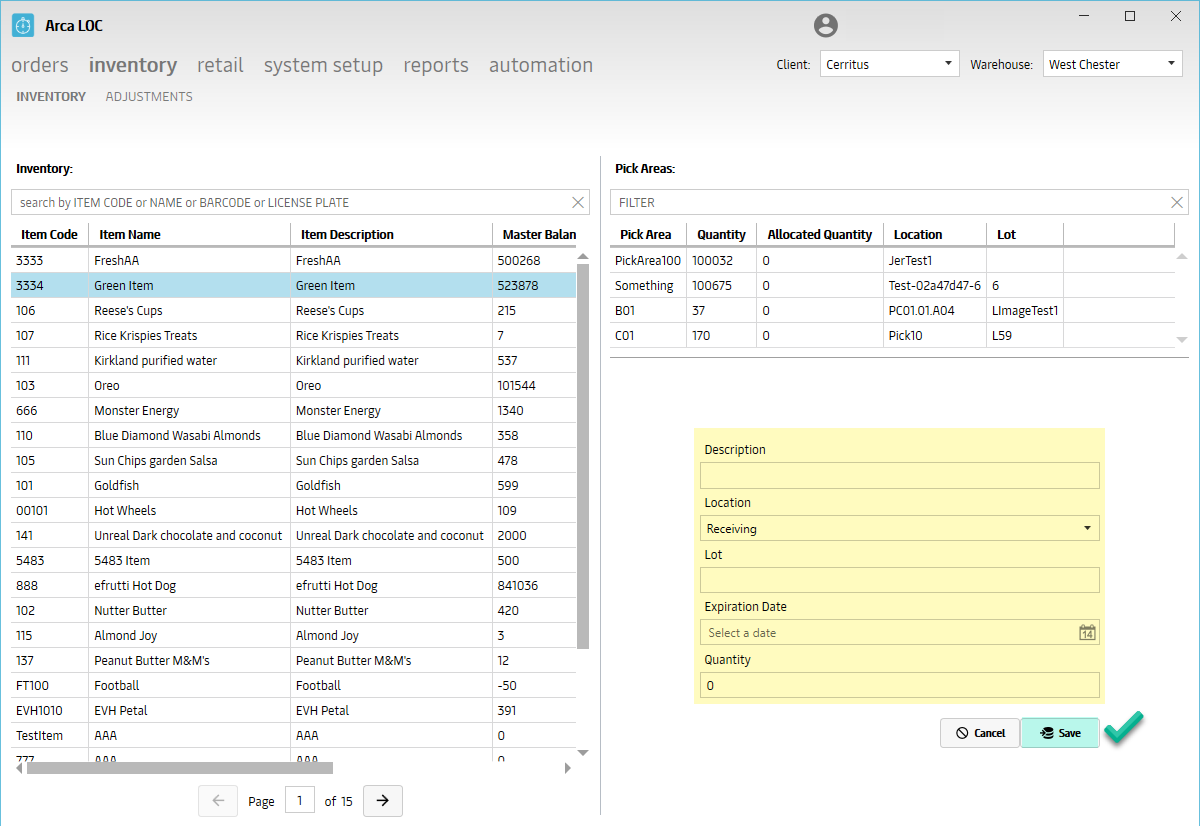Click Master Balance value 523878

(x=518, y=285)
